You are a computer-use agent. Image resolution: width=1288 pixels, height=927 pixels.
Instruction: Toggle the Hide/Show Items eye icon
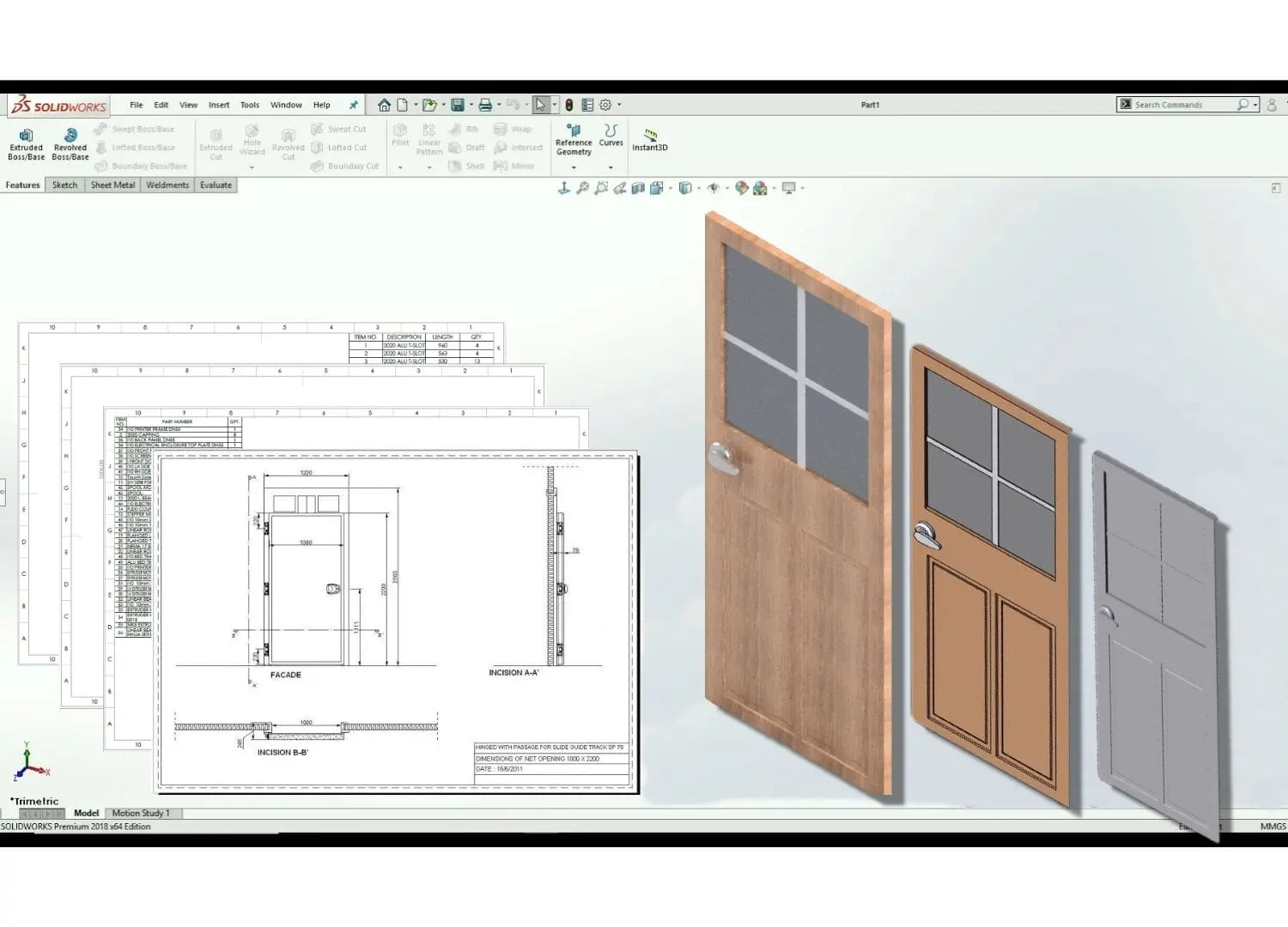(713, 188)
